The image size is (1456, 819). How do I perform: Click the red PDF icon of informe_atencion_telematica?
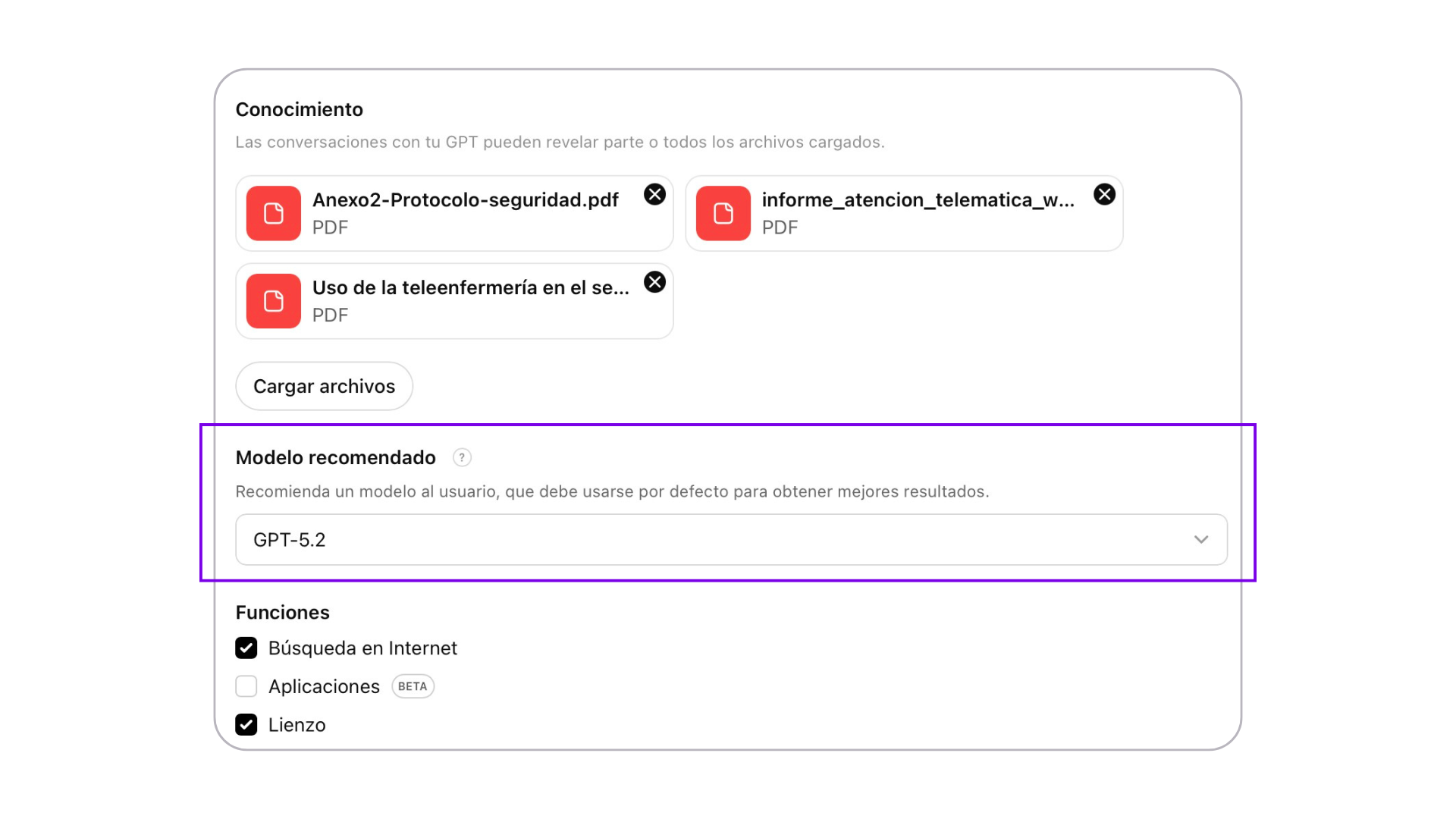(x=723, y=213)
